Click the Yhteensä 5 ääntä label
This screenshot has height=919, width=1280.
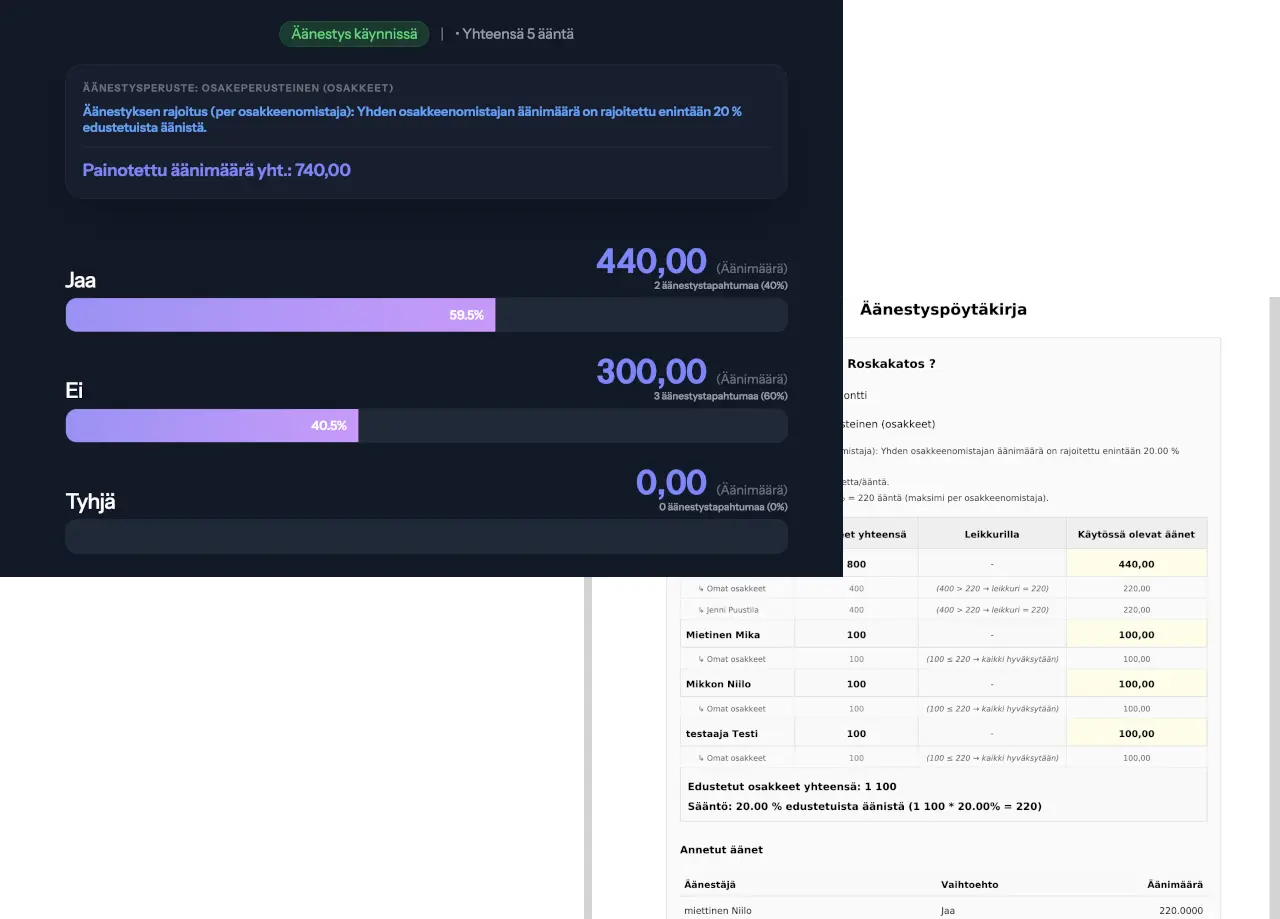pos(517,34)
